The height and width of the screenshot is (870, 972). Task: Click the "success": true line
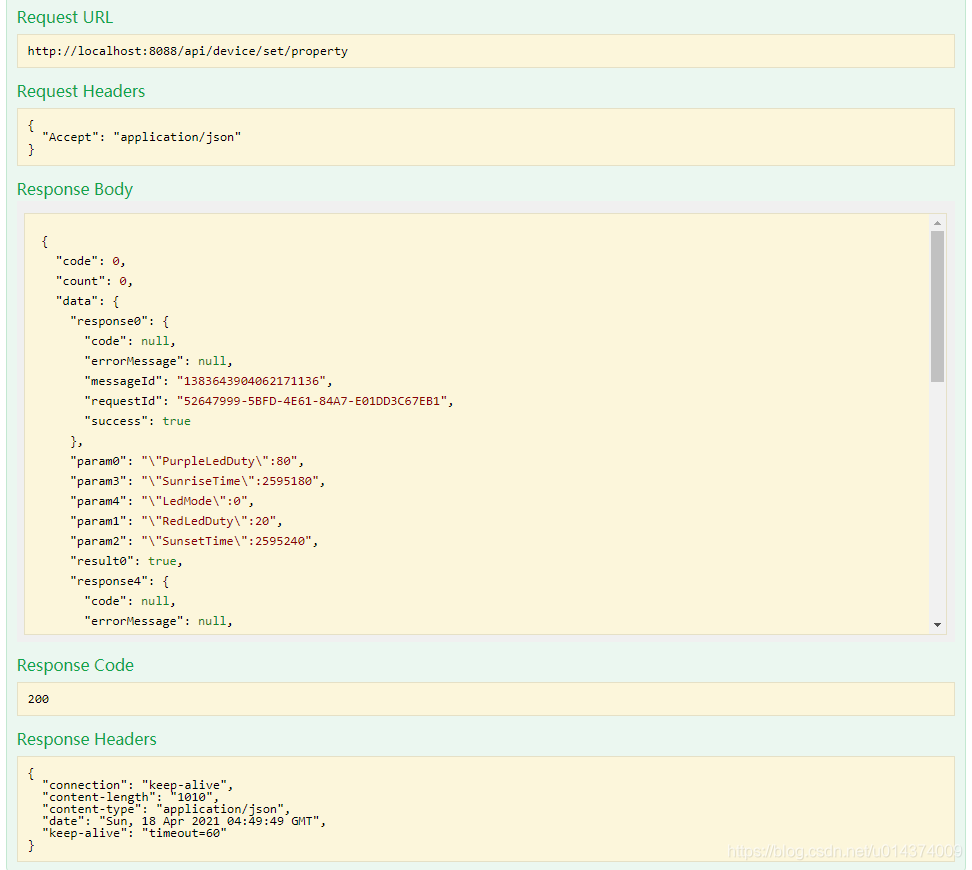(x=138, y=421)
